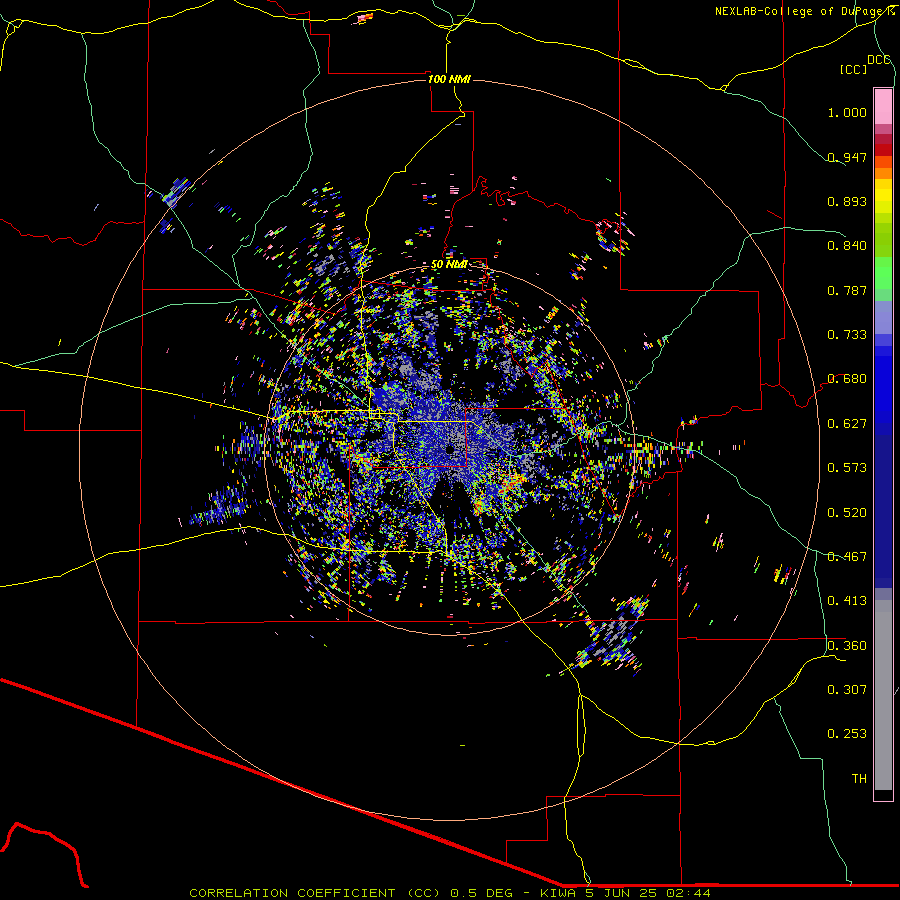Click the TH threshold label
Screen dimensions: 900x900
click(x=859, y=779)
